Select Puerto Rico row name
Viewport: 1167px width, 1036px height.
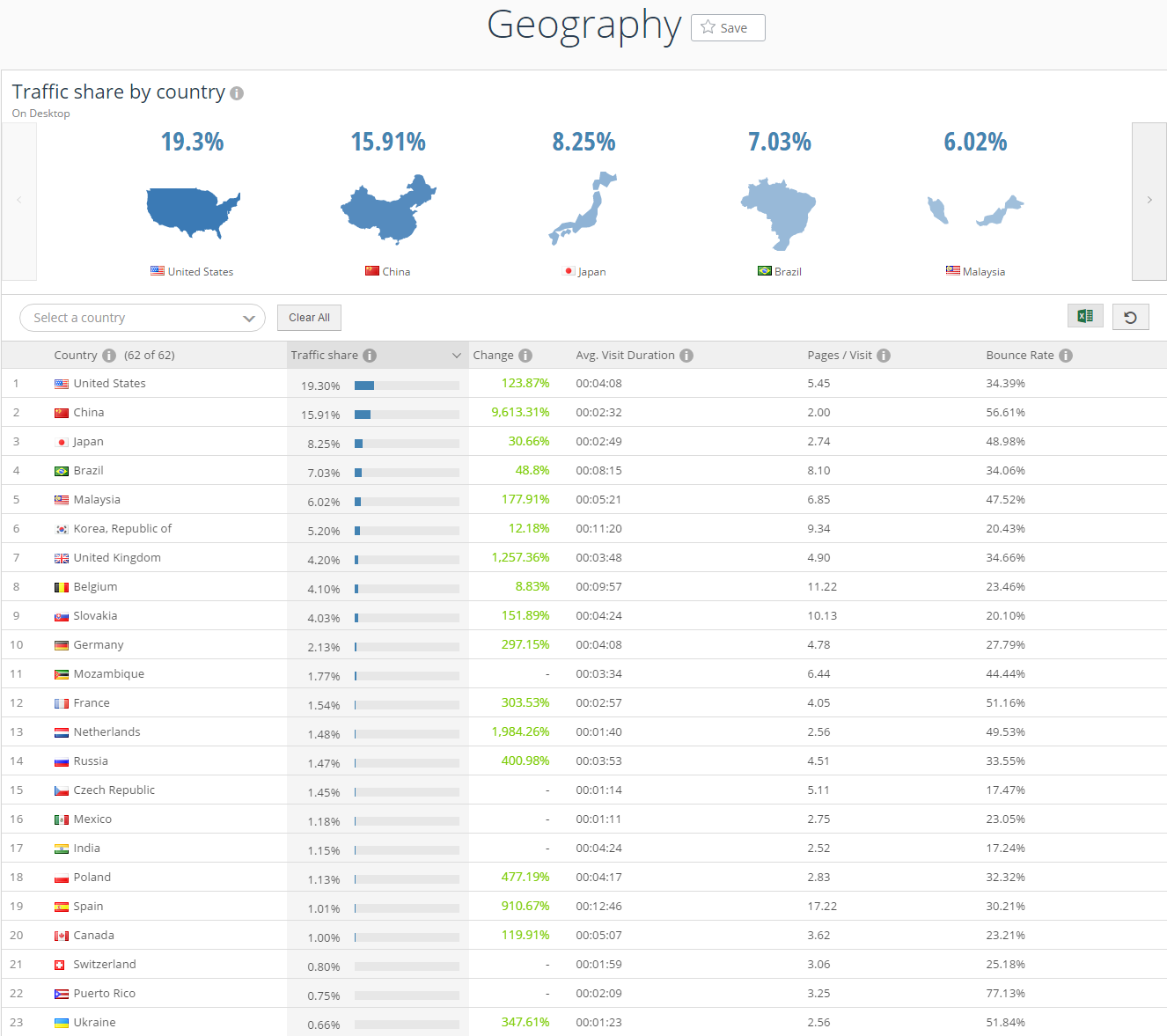click(105, 993)
